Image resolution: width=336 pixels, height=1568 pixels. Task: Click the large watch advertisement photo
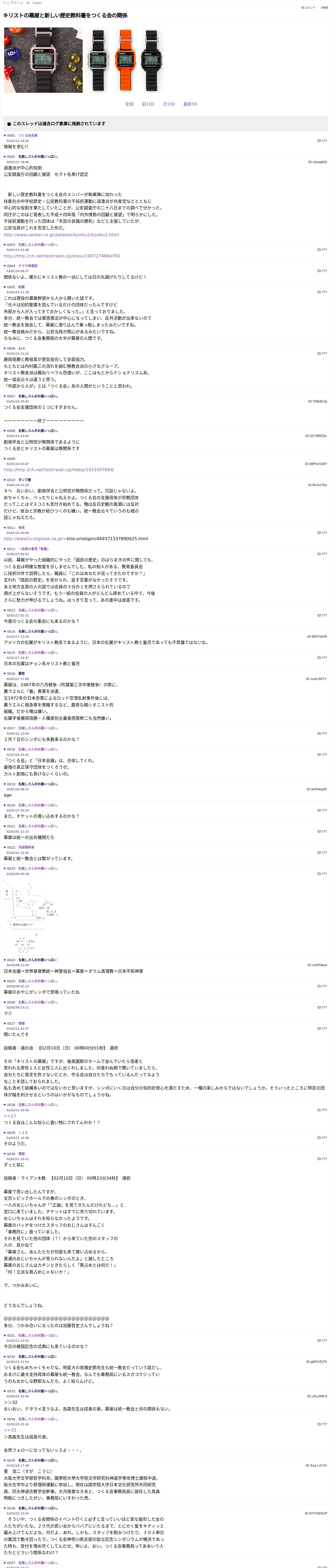43,60
